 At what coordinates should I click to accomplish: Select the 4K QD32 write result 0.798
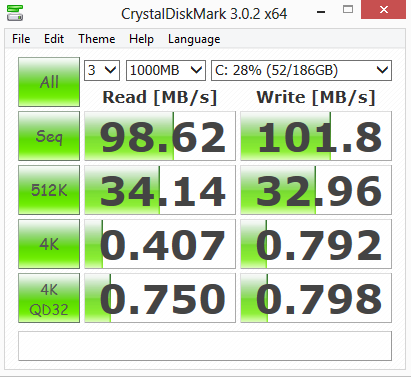point(316,298)
